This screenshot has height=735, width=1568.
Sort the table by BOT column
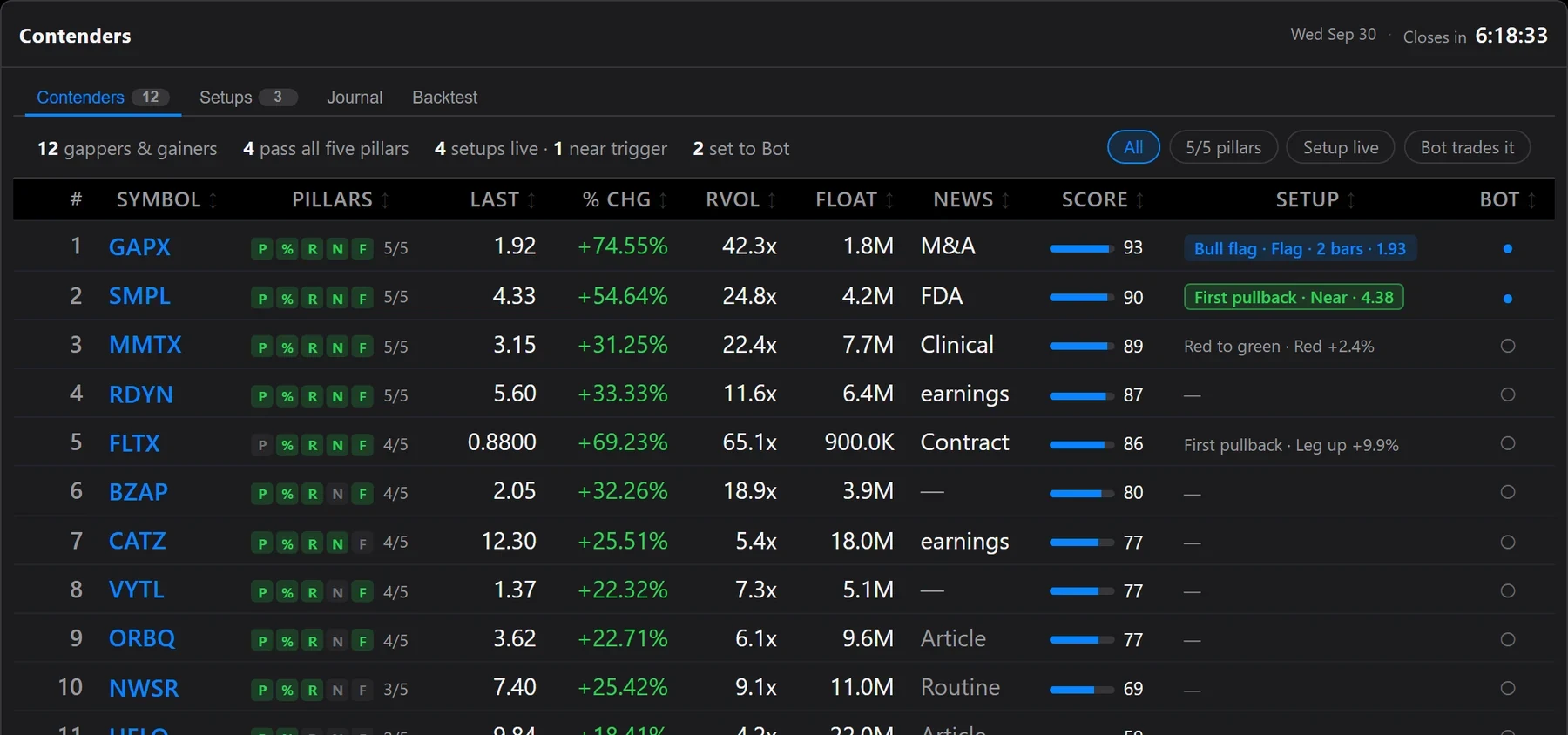[1507, 200]
